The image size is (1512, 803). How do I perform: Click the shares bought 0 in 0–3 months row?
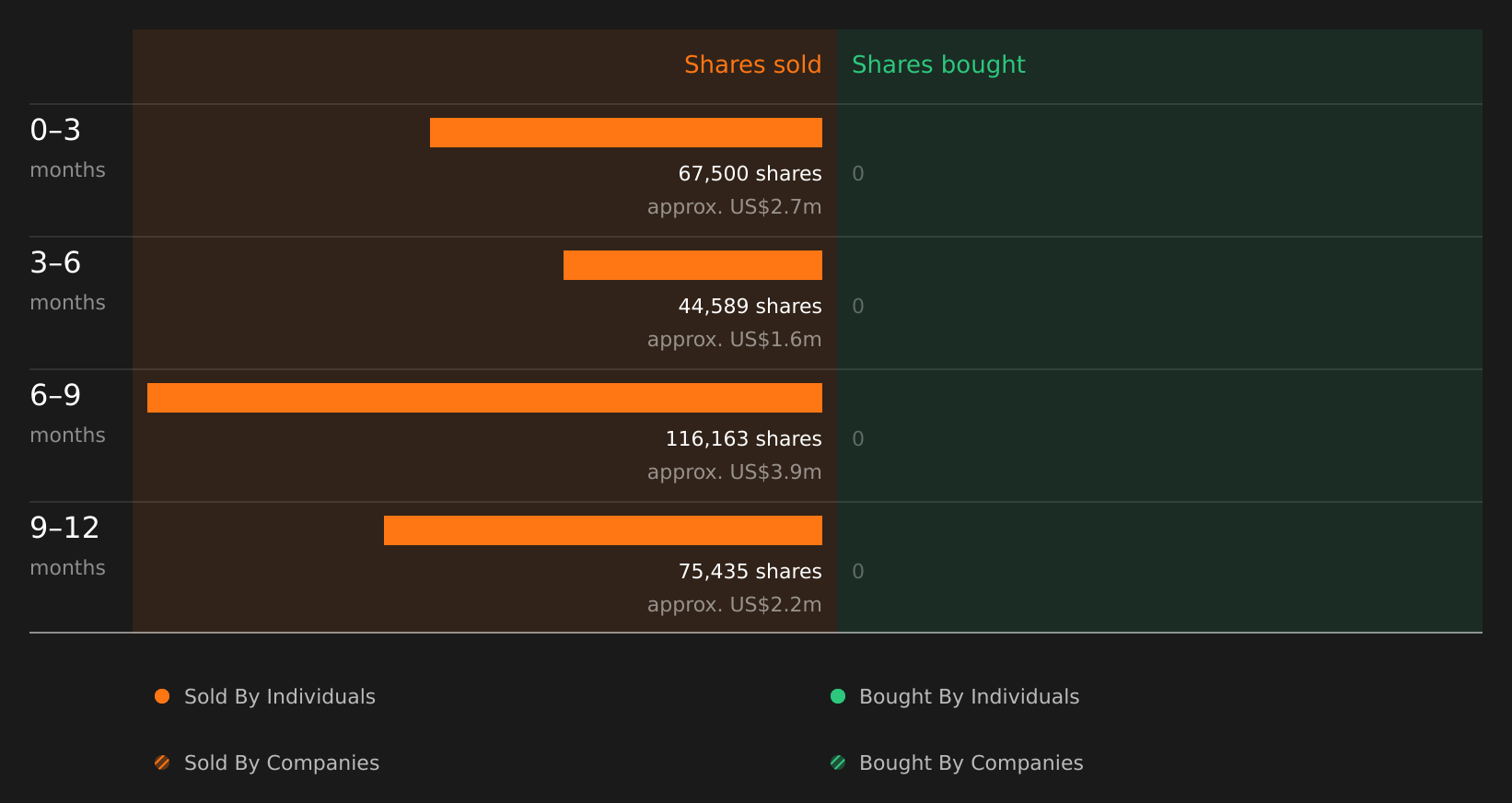858,174
